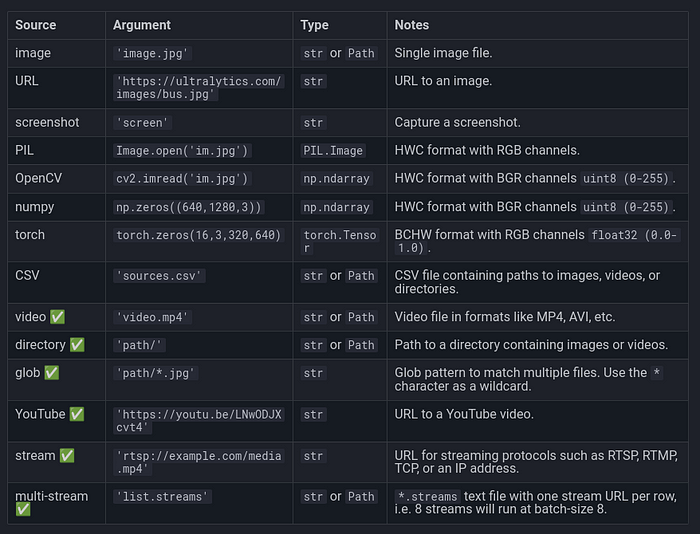Click the 'list.streams' code argument
The width and height of the screenshot is (700, 534).
click(164, 497)
